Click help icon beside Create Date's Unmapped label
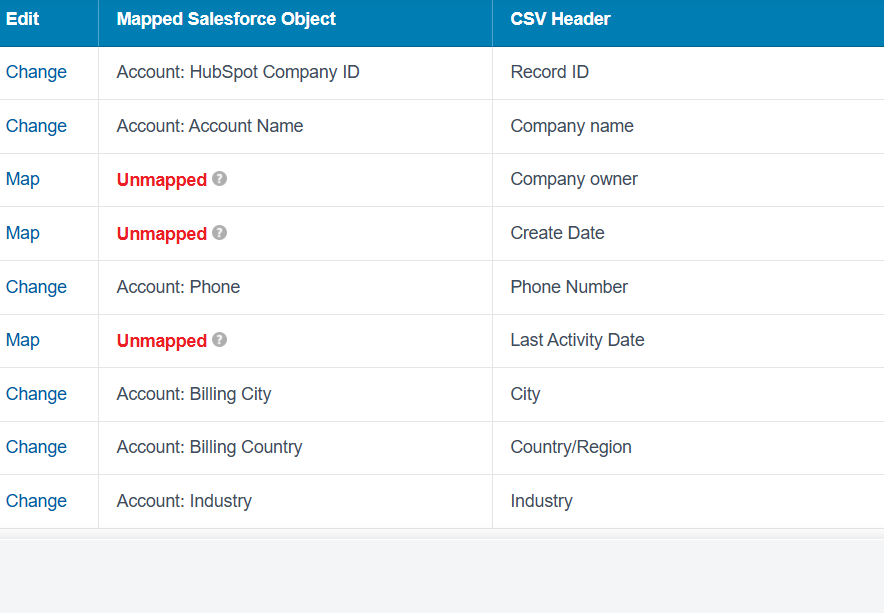The image size is (884, 613). [x=220, y=233]
